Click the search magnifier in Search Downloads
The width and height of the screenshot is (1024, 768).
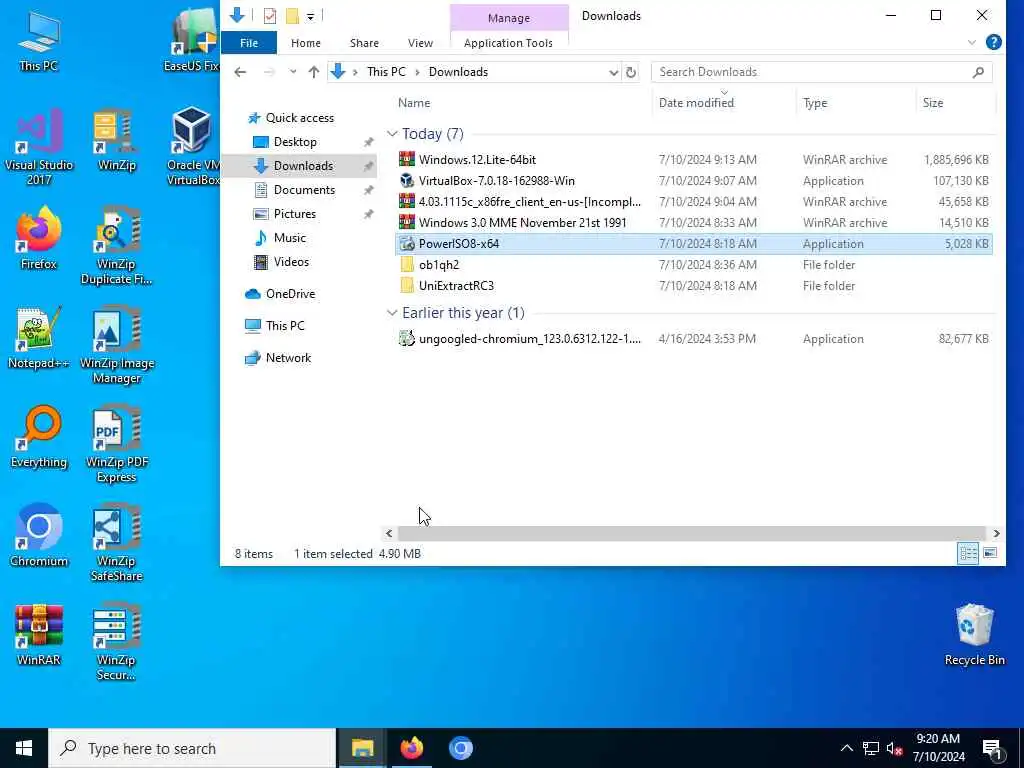pos(978,72)
